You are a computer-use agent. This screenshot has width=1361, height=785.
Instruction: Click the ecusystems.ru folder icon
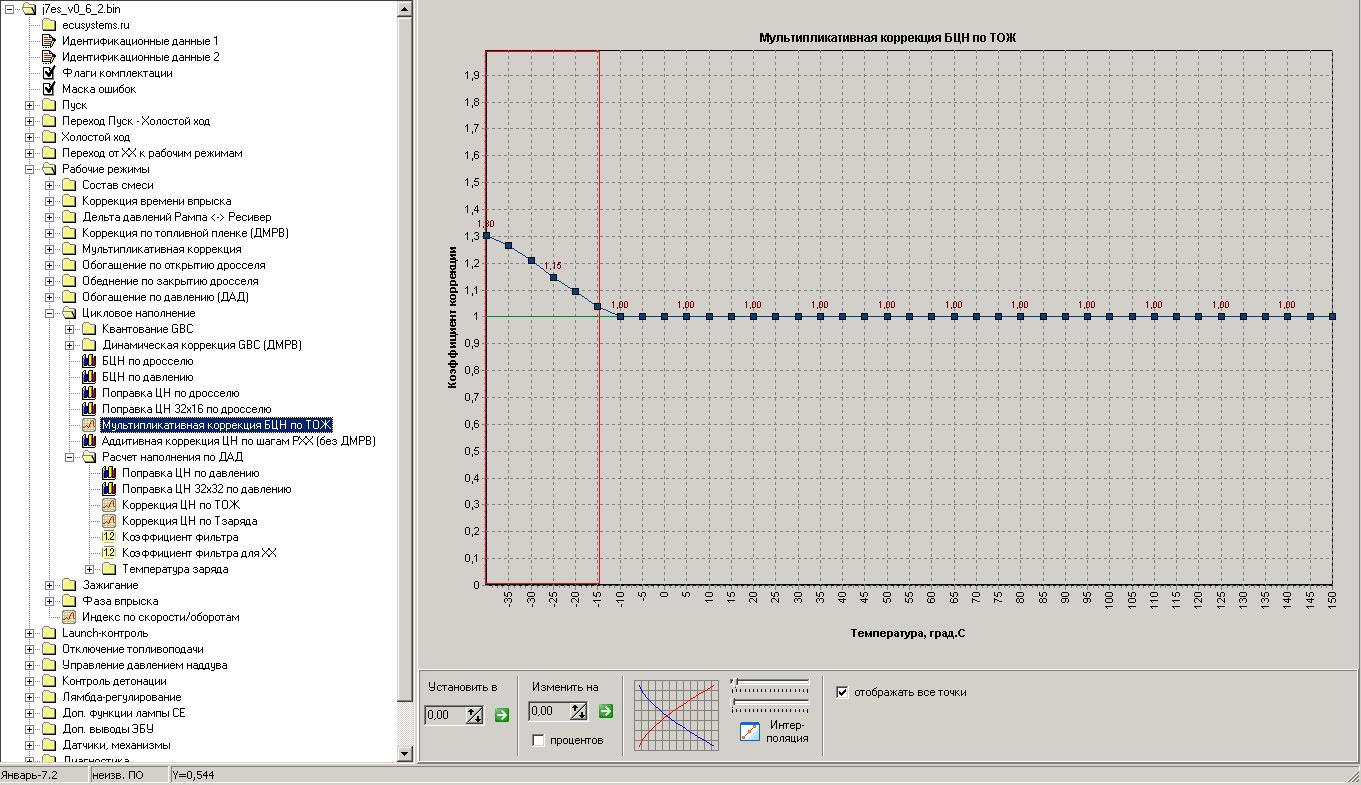pos(48,25)
